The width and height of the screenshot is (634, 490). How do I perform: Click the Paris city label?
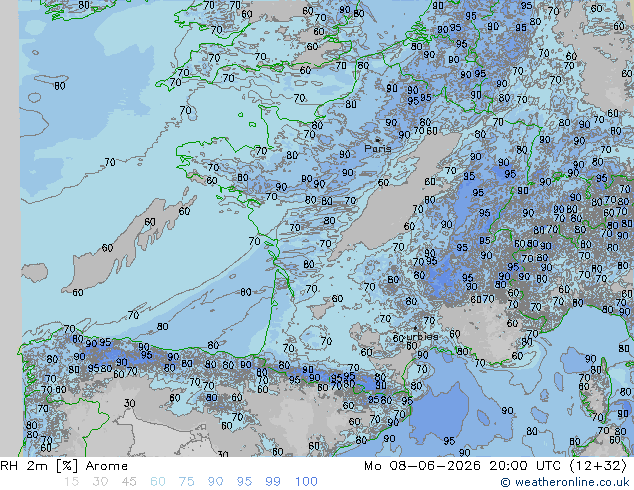pos(378,148)
